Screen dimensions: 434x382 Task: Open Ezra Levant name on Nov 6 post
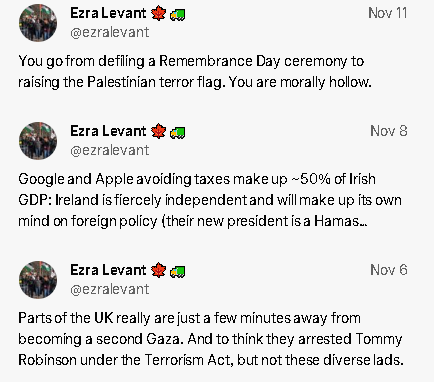[108, 270]
